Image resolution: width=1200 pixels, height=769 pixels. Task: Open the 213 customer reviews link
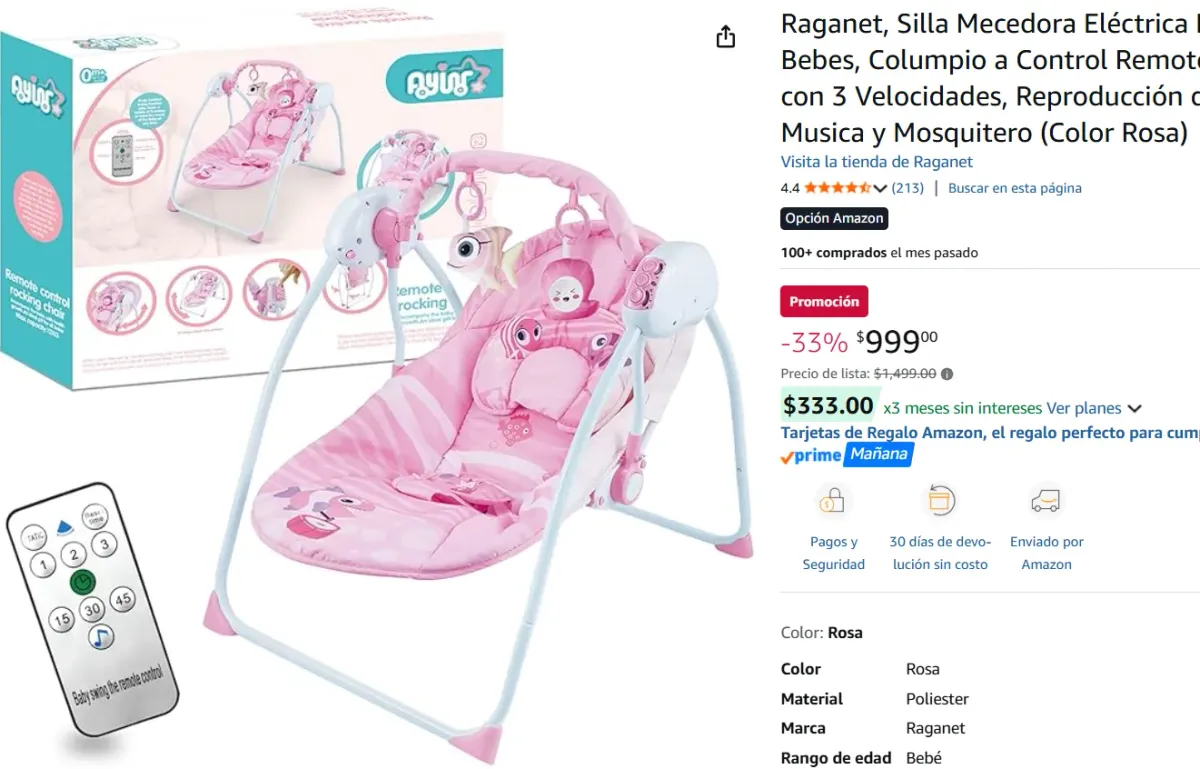(x=906, y=187)
